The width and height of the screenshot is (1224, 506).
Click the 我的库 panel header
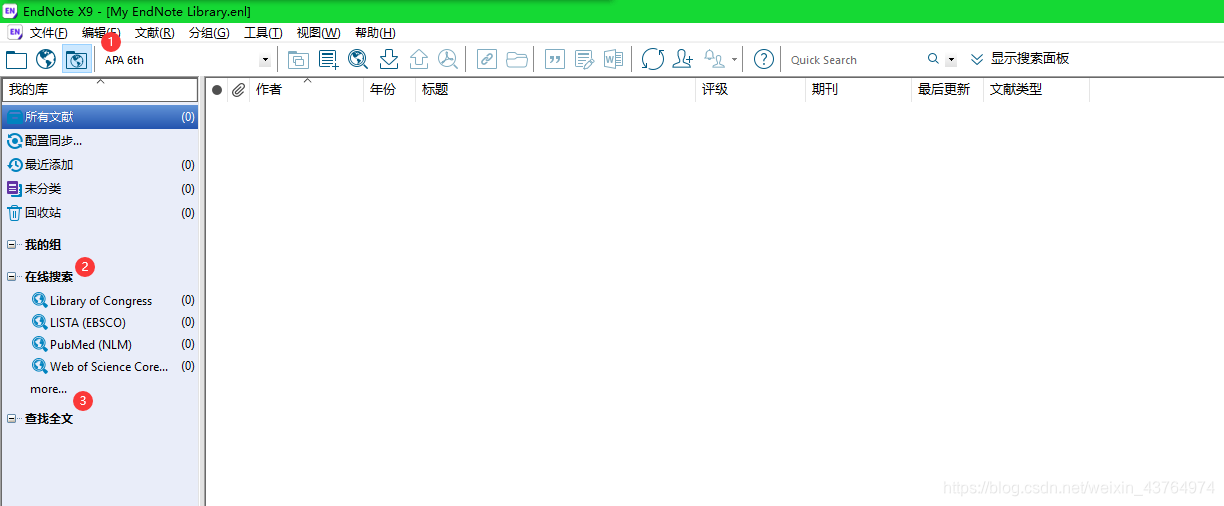100,90
